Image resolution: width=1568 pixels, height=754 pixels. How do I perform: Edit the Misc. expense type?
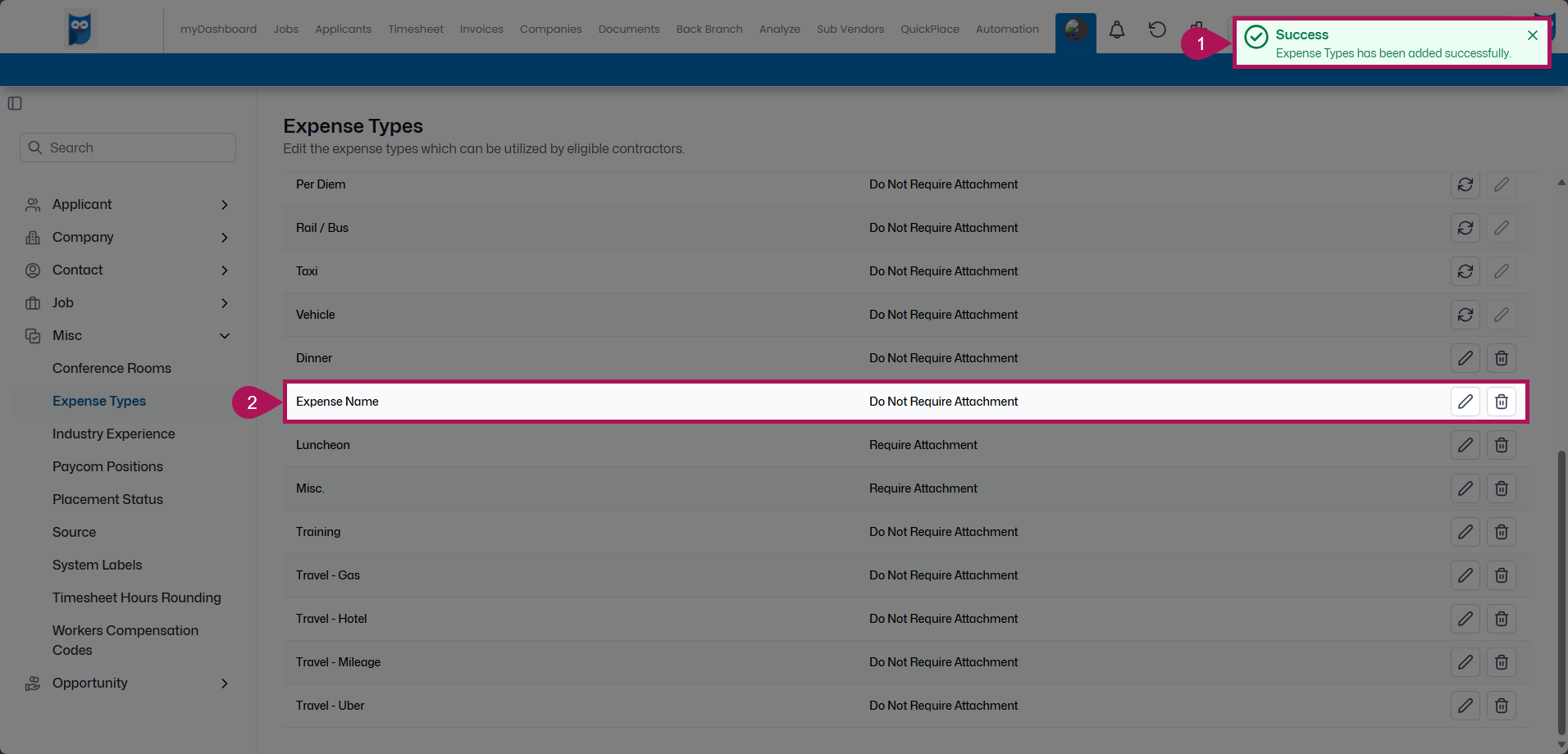[x=1465, y=488]
